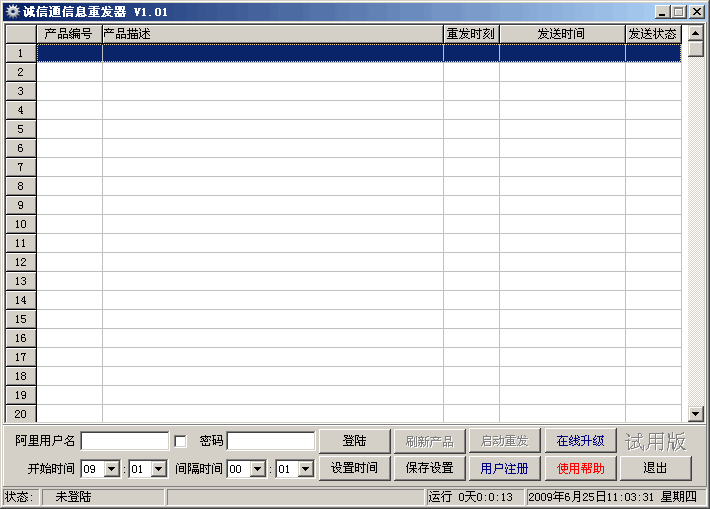The width and height of the screenshot is (710, 509).
Task: Click the 退出 exit button
Action: [656, 468]
